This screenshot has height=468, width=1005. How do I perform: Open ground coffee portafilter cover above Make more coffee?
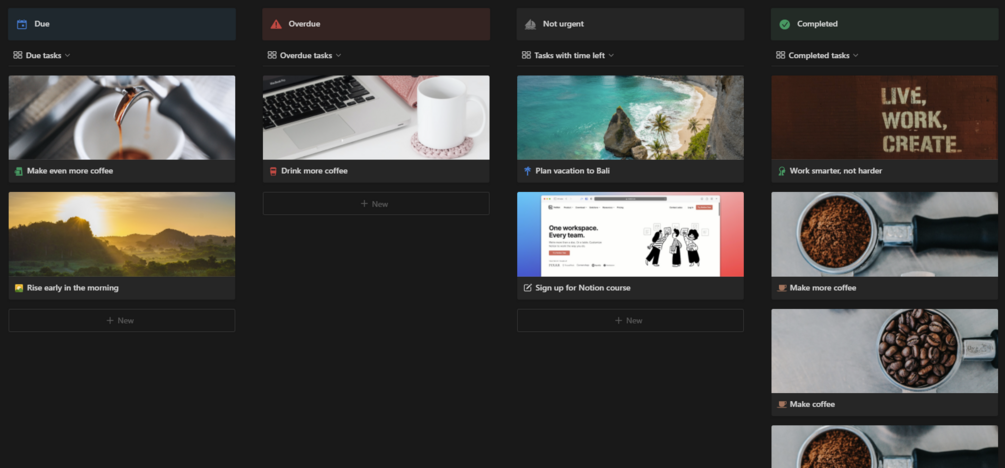tap(885, 235)
